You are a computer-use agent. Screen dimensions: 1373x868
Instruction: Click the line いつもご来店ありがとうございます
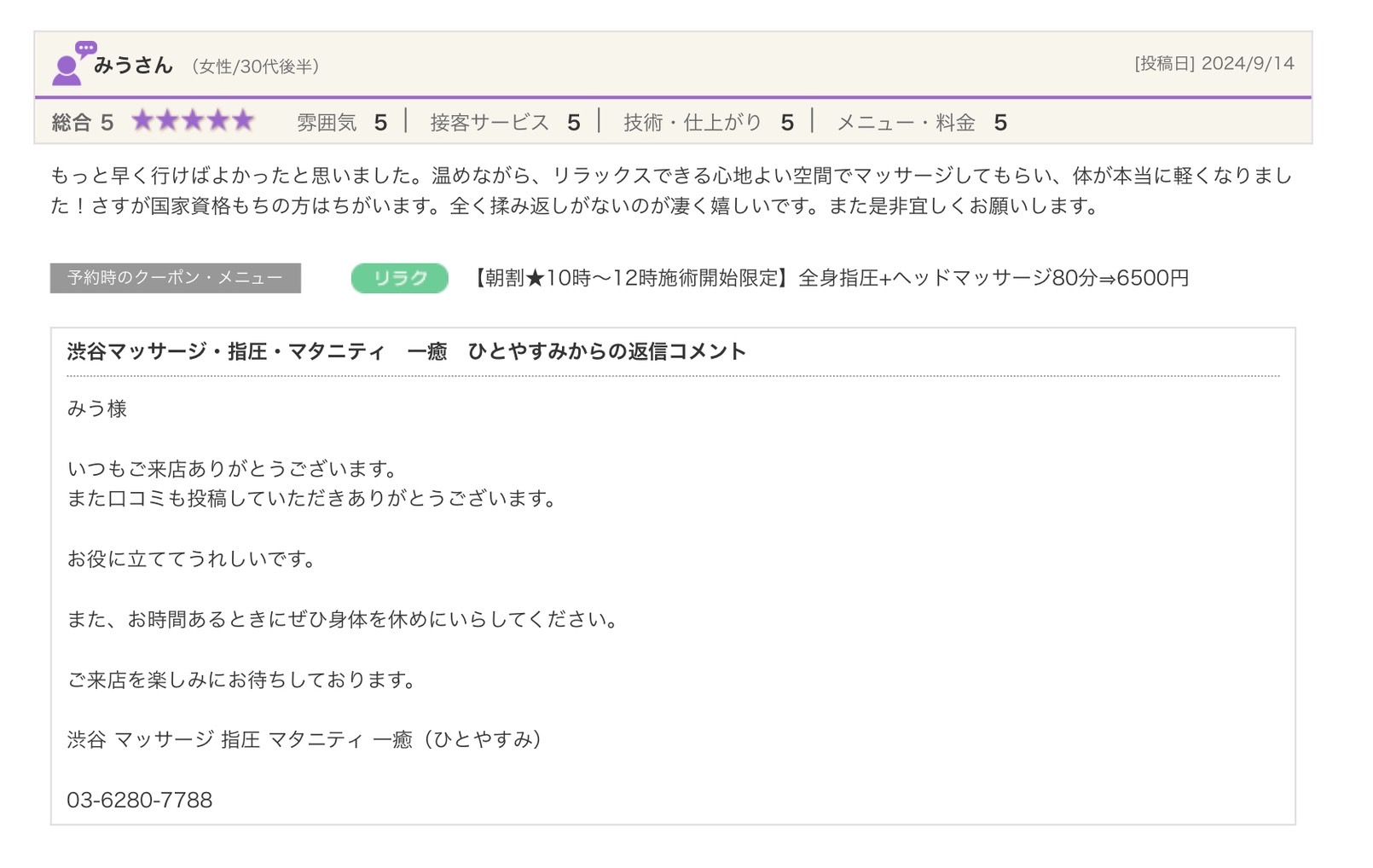(234, 469)
